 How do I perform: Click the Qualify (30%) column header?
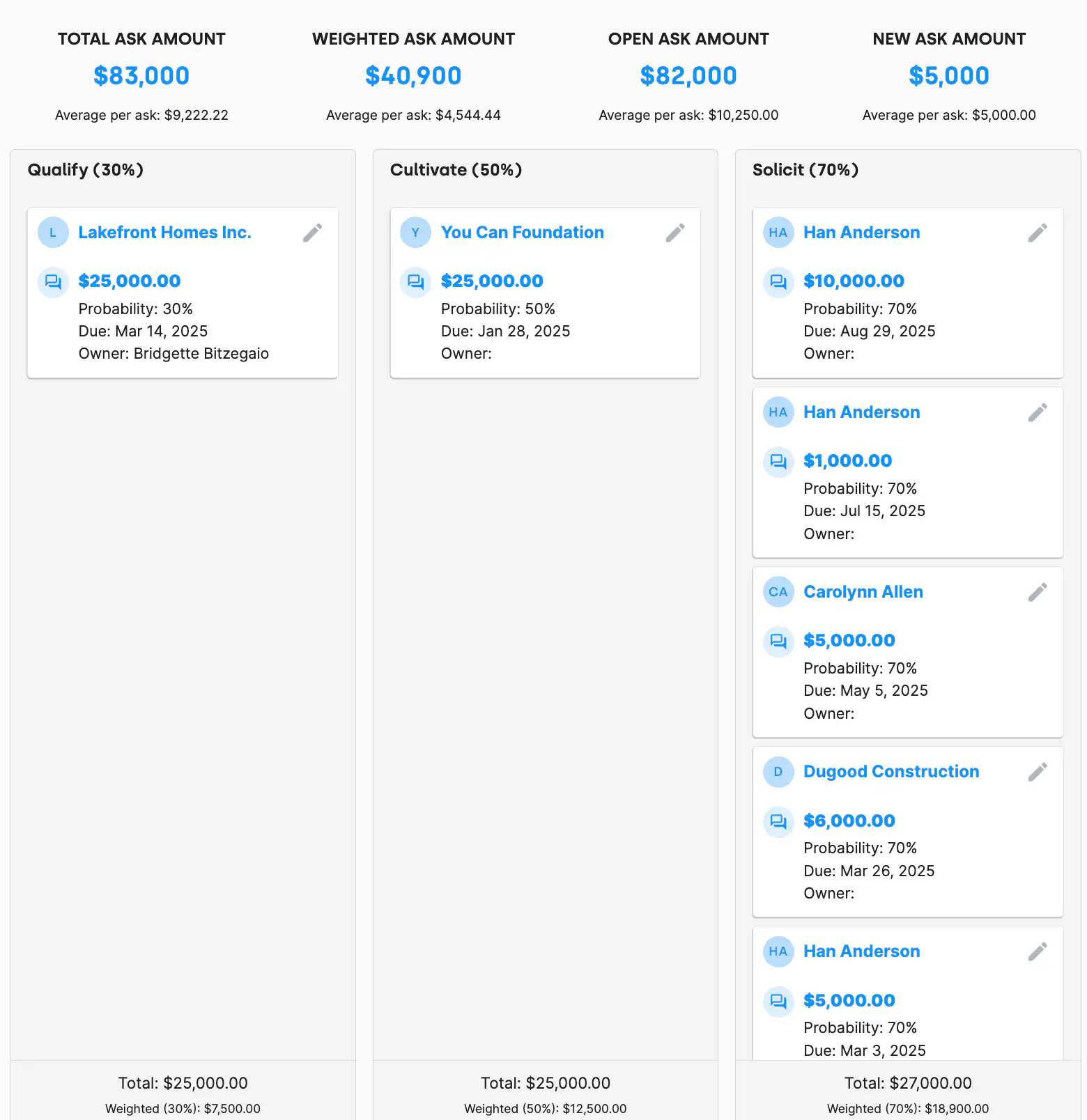tap(85, 170)
